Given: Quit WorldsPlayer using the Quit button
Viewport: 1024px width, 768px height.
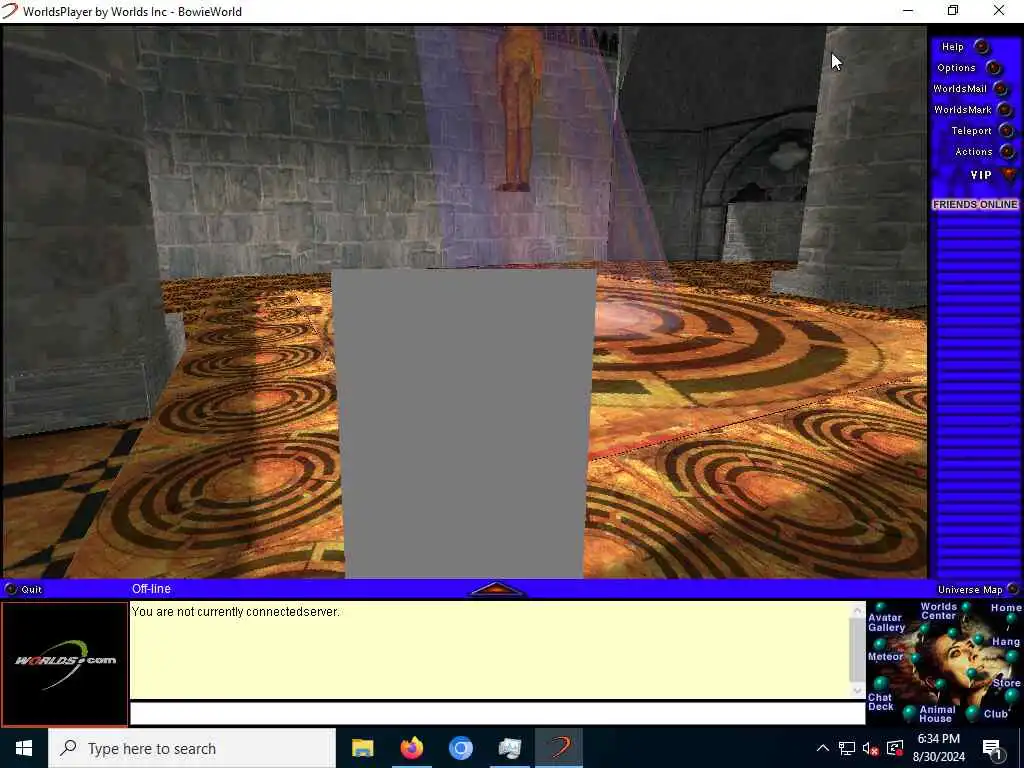Looking at the screenshot, I should 24,589.
